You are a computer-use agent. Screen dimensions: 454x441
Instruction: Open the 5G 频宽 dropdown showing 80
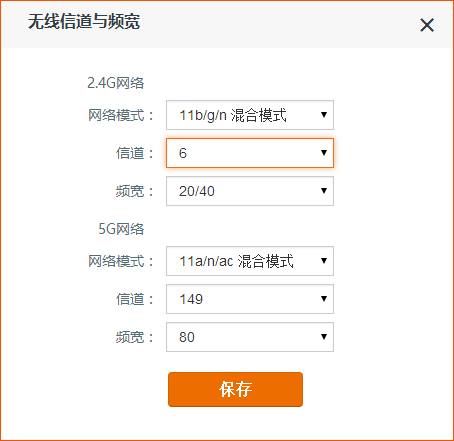coord(250,337)
